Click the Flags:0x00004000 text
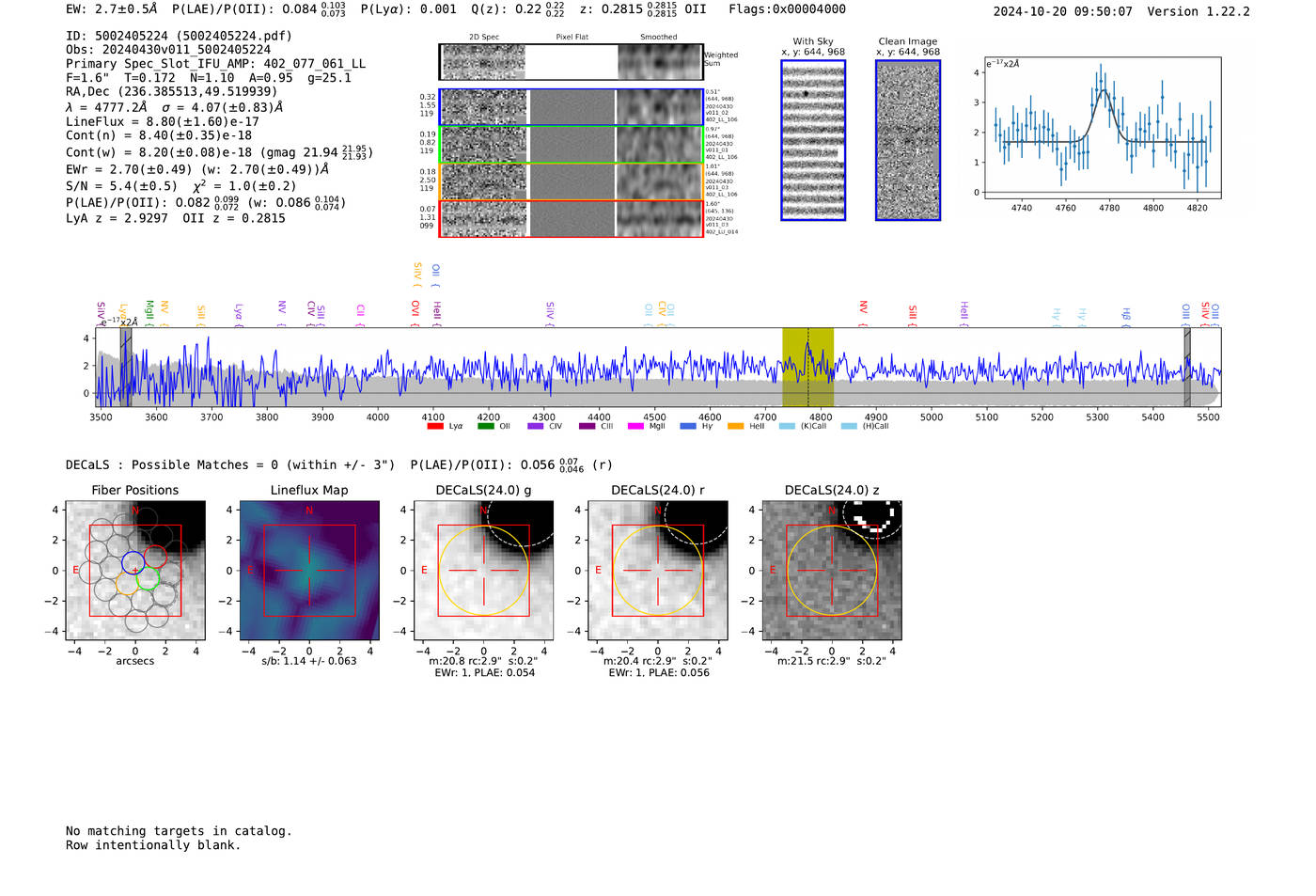Screen dimensions: 1316x896 pos(787,9)
